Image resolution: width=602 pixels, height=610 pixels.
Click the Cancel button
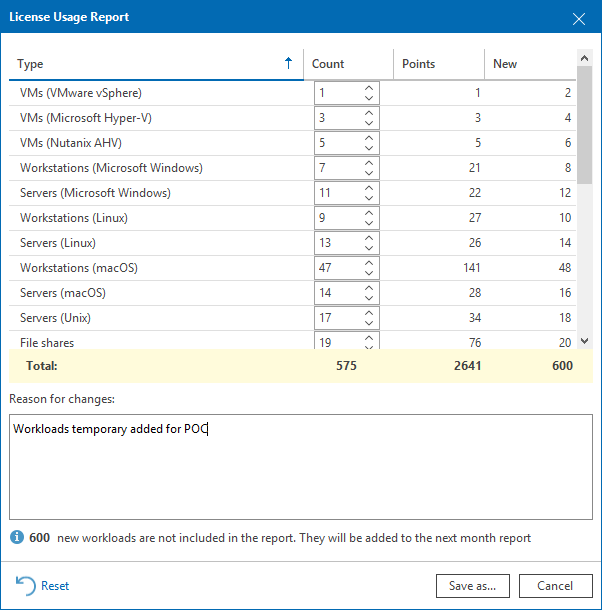click(x=555, y=586)
